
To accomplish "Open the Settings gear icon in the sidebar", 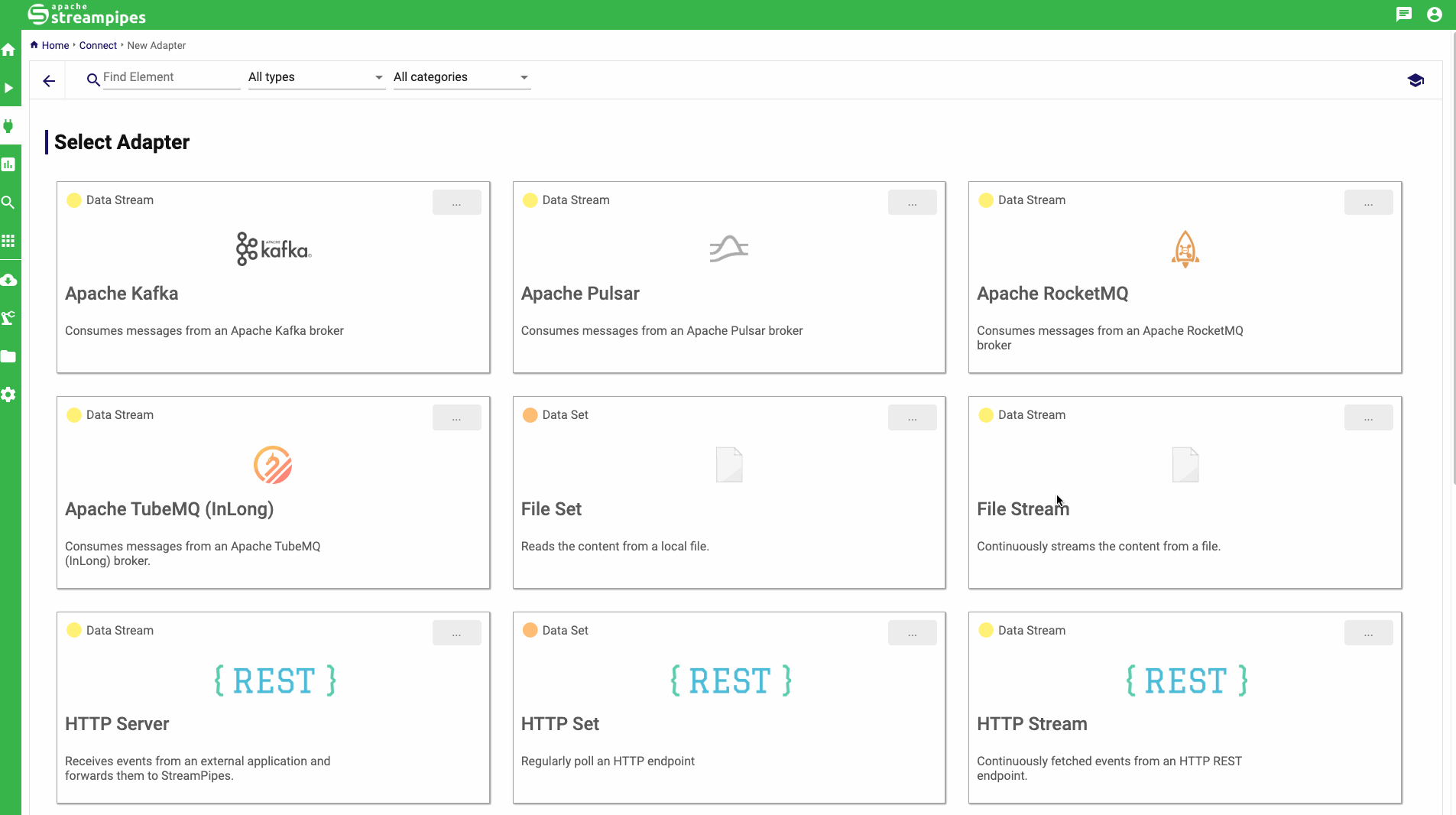I will pos(8,395).
